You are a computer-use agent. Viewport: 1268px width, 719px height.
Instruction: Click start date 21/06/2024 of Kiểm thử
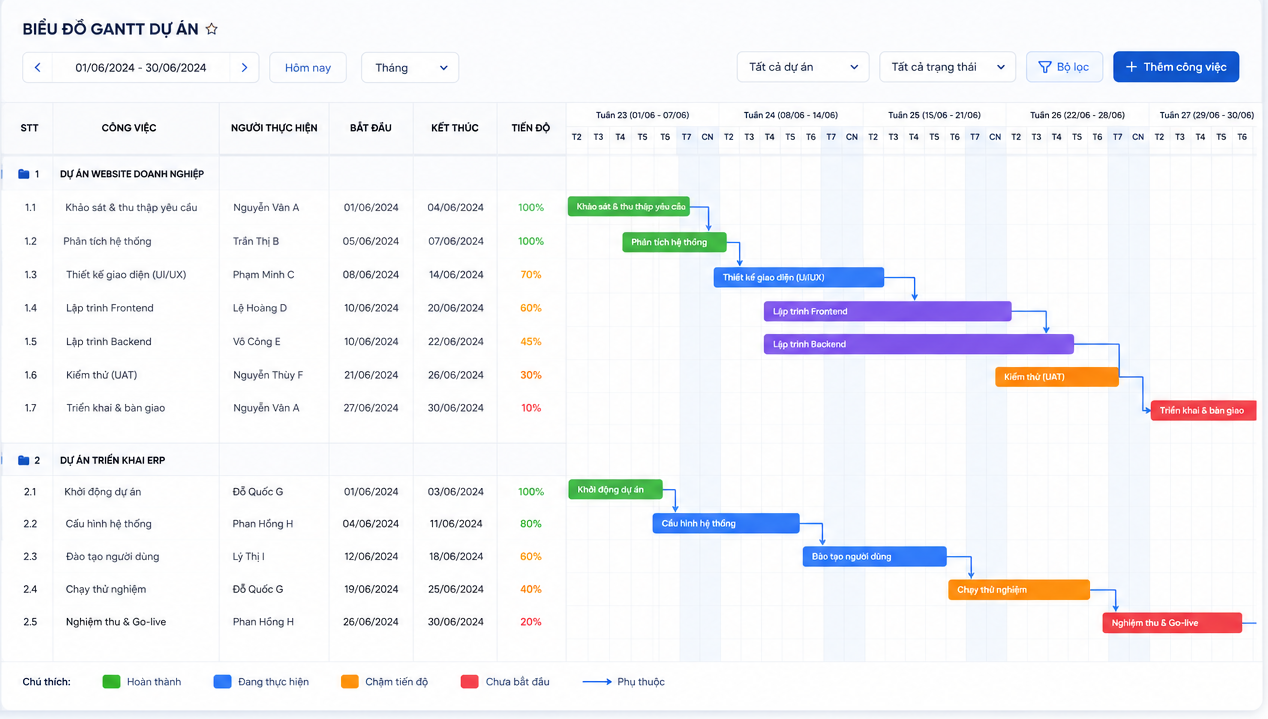point(371,375)
